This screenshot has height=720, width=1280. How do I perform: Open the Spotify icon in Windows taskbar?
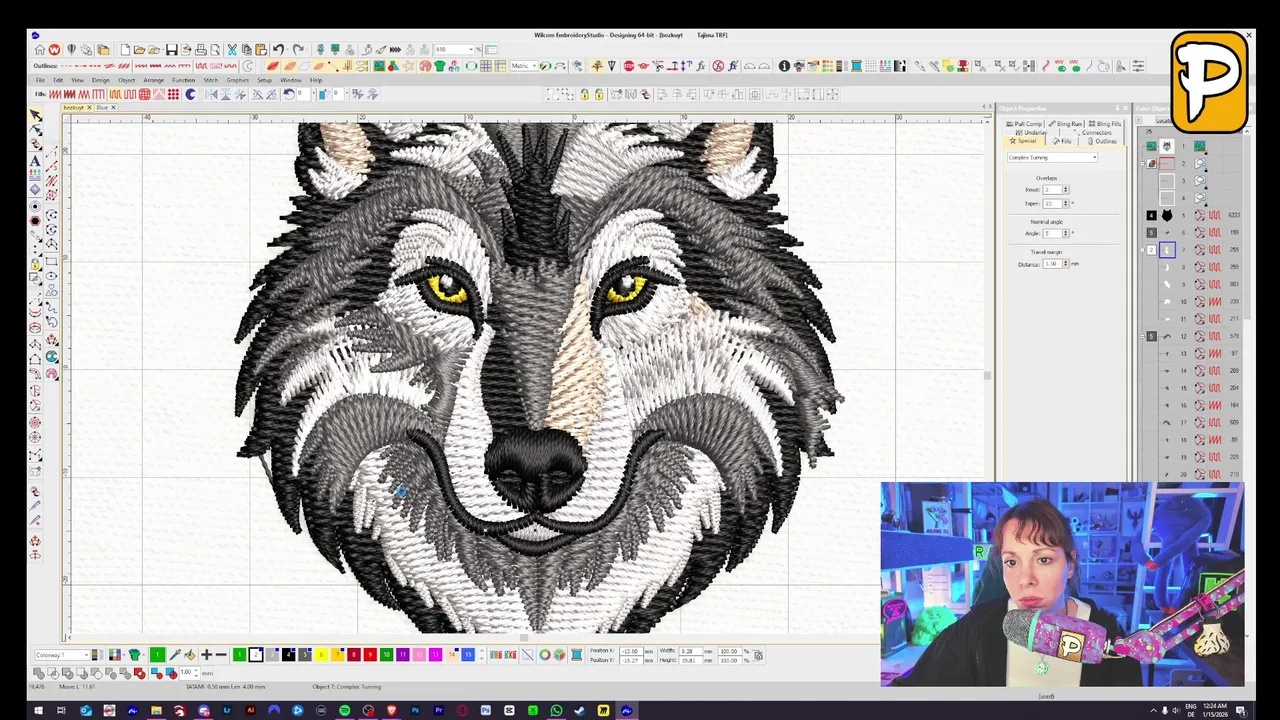(x=344, y=711)
